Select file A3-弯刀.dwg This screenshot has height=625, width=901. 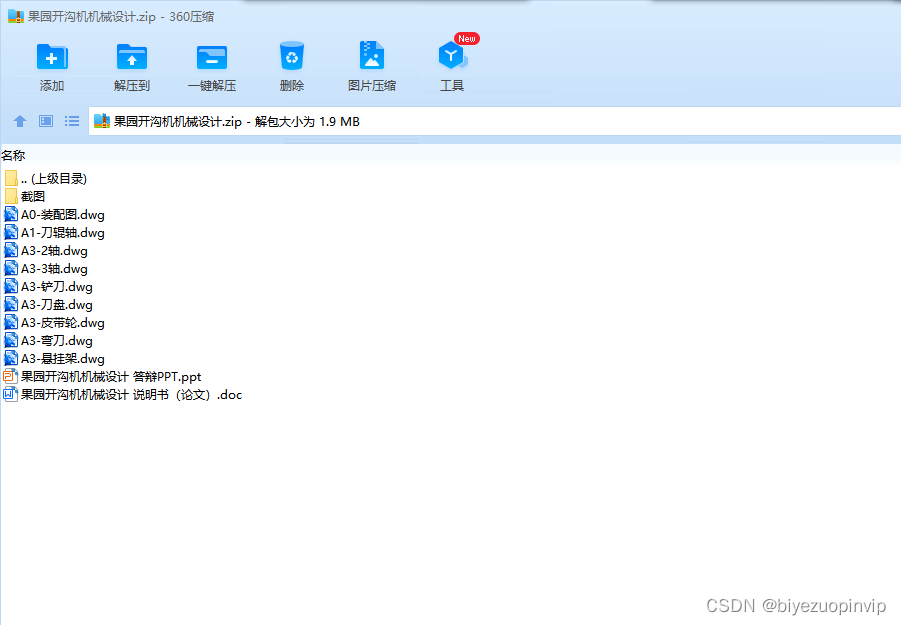48,341
